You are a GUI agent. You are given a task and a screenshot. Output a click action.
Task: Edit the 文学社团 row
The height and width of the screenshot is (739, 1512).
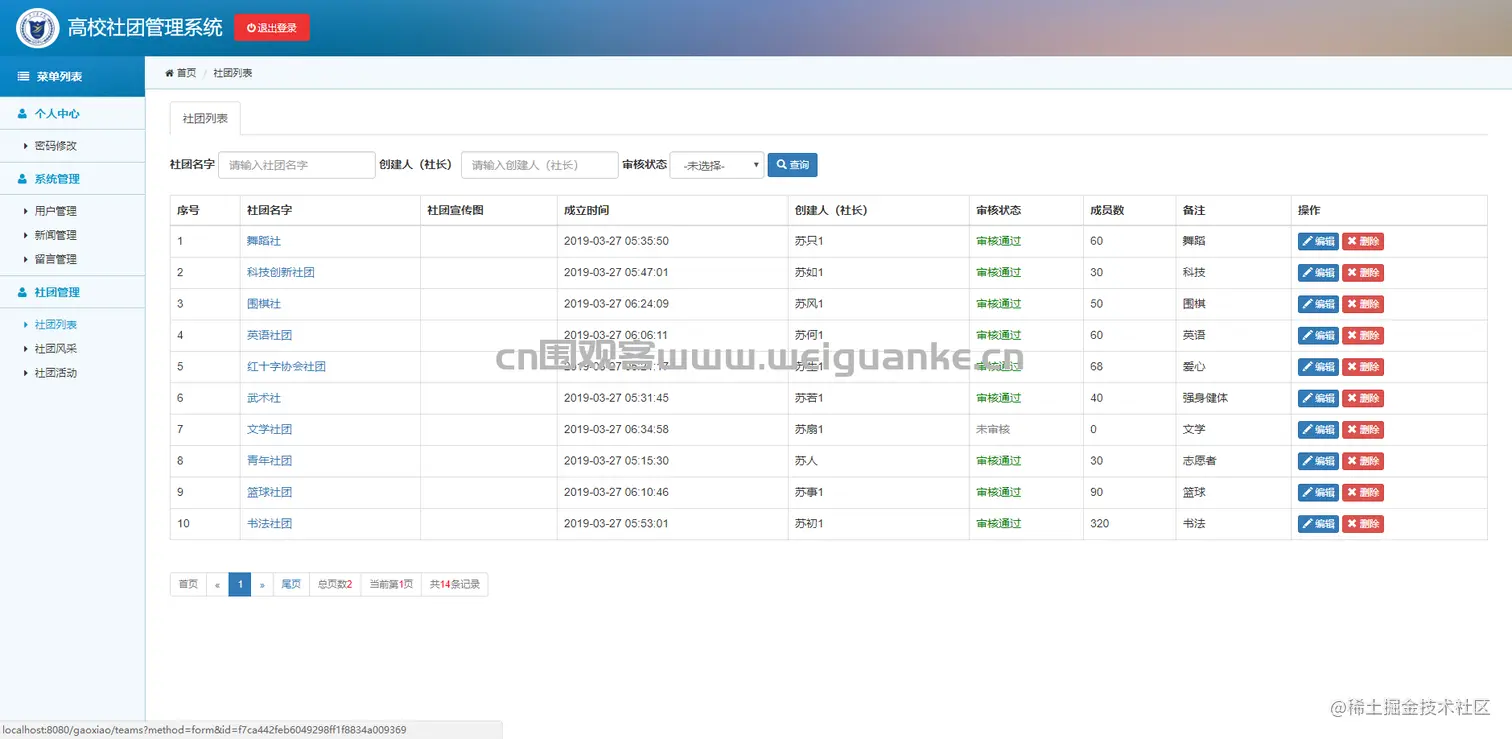(x=1318, y=430)
